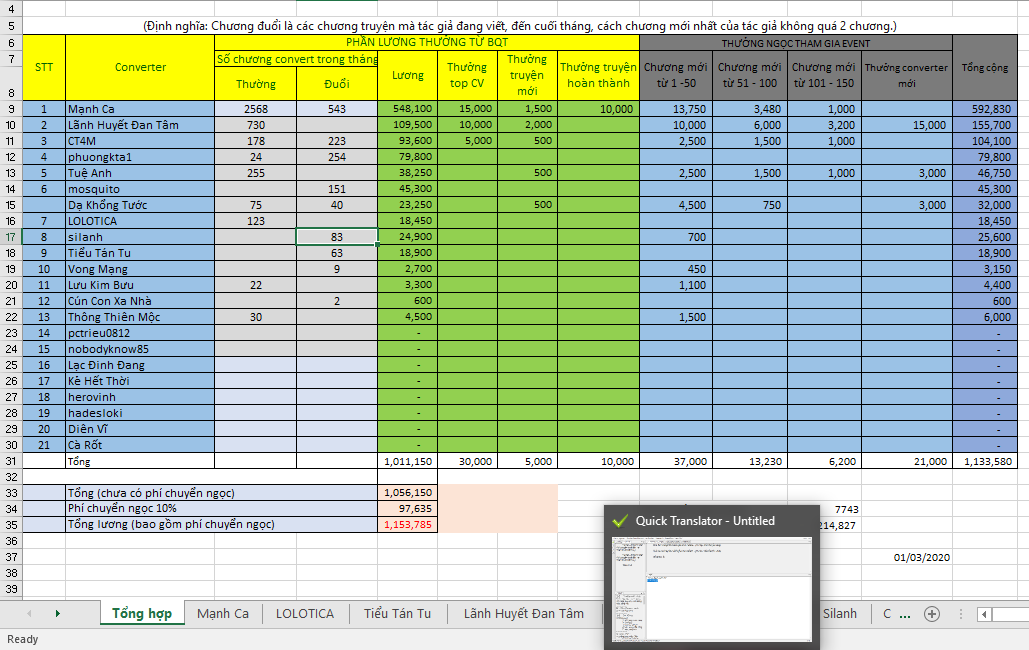The image size is (1029, 650).
Task: Select salary cell 548,100
Action: coord(408,109)
